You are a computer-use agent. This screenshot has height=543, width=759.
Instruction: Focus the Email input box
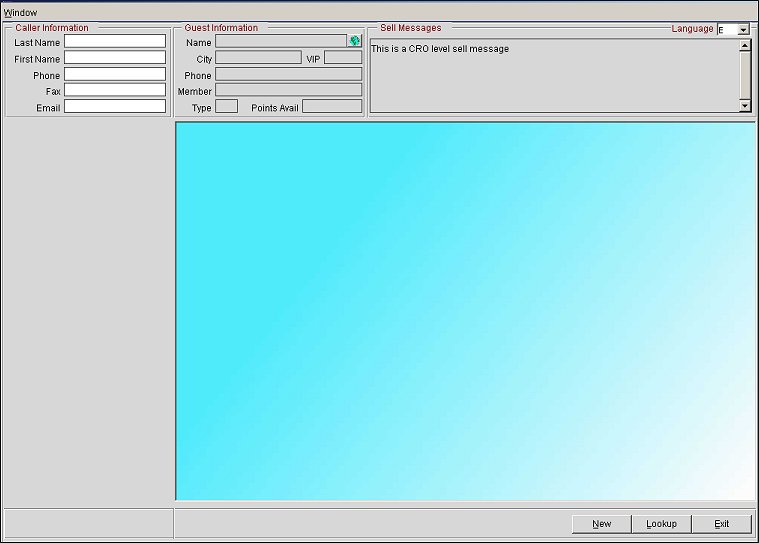115,106
